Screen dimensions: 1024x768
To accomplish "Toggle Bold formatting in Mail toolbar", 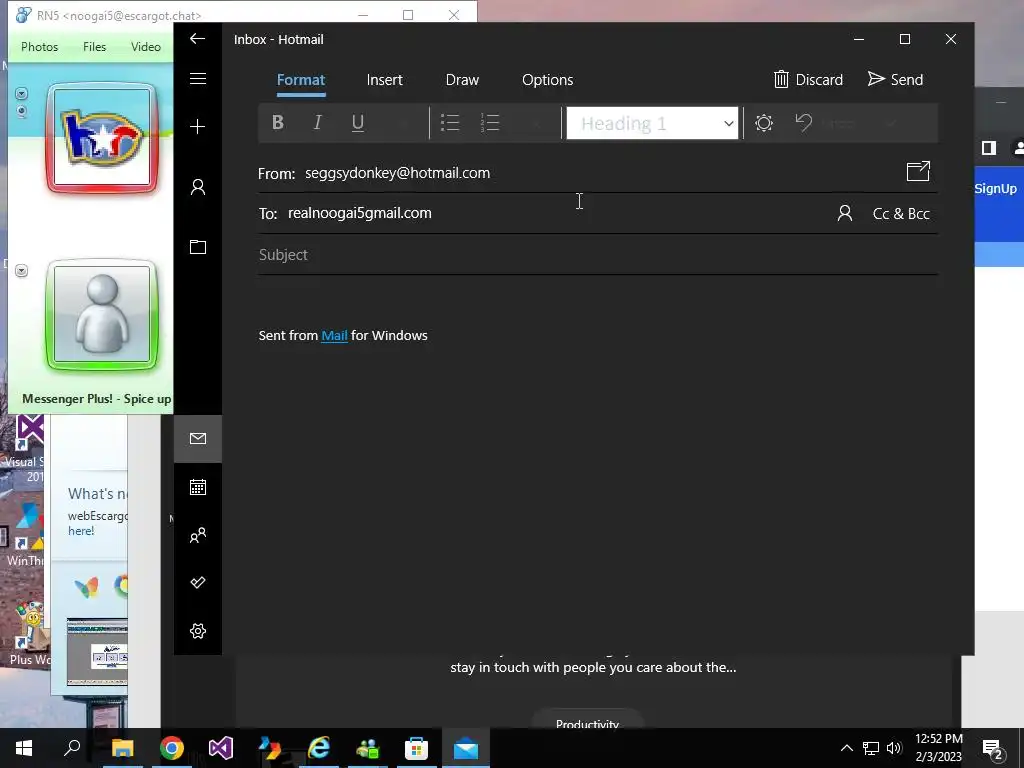I will (278, 123).
